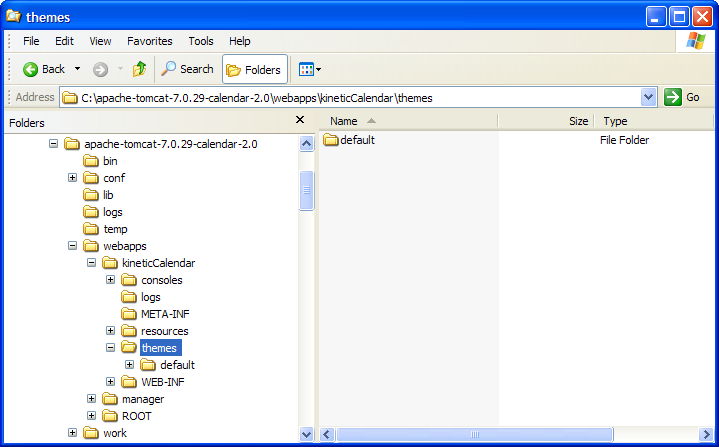Expand the default folder in tree

coord(130,365)
